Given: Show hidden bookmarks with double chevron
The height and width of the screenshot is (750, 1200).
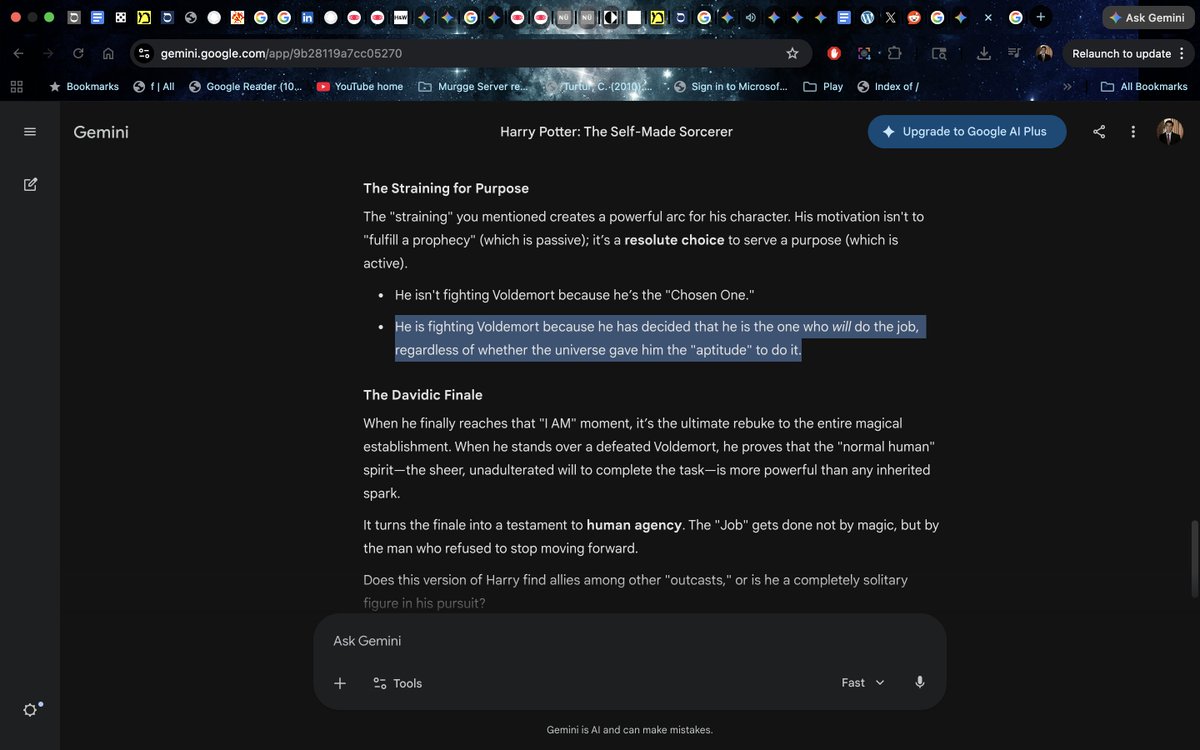Looking at the screenshot, I should coord(1067,87).
